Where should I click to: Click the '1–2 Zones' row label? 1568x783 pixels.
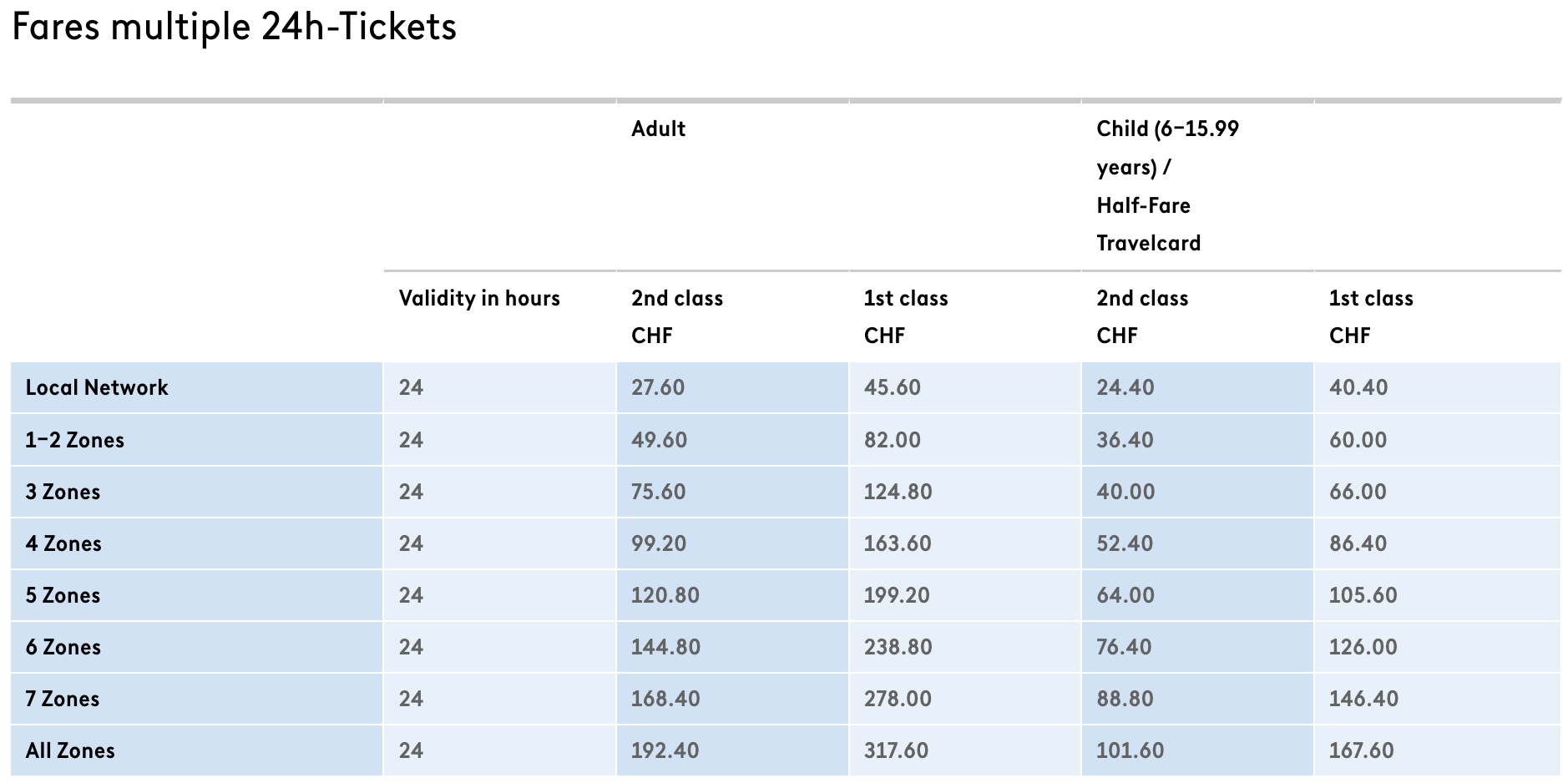74,440
